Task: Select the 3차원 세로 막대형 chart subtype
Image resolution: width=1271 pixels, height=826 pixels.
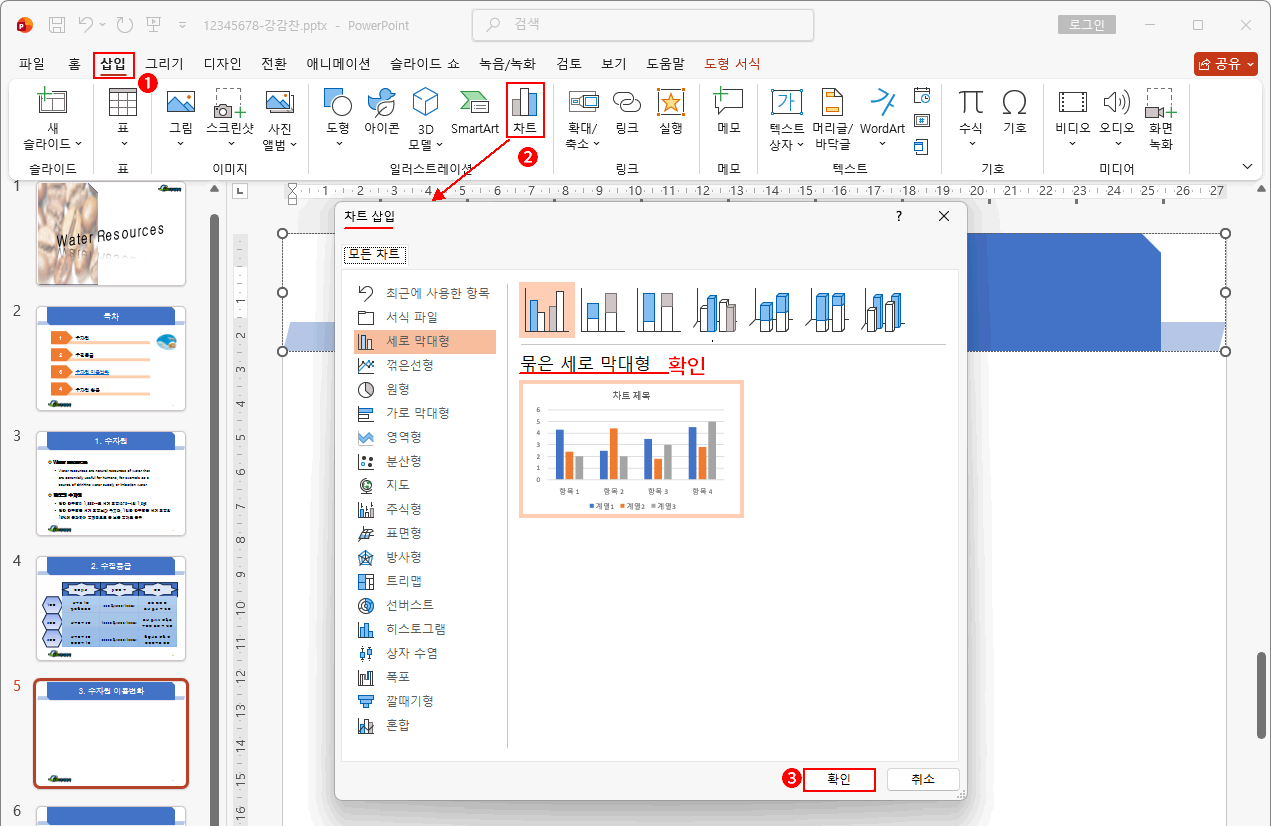Action: coord(716,308)
